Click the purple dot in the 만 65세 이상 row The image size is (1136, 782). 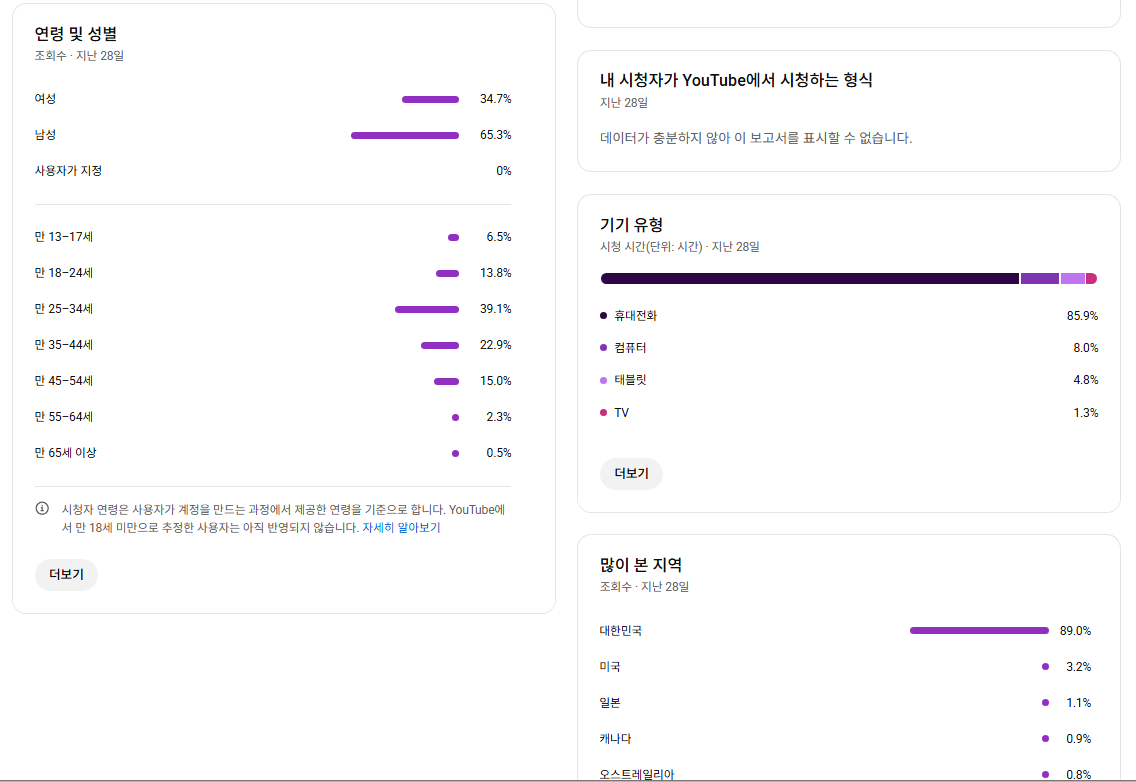click(455, 453)
